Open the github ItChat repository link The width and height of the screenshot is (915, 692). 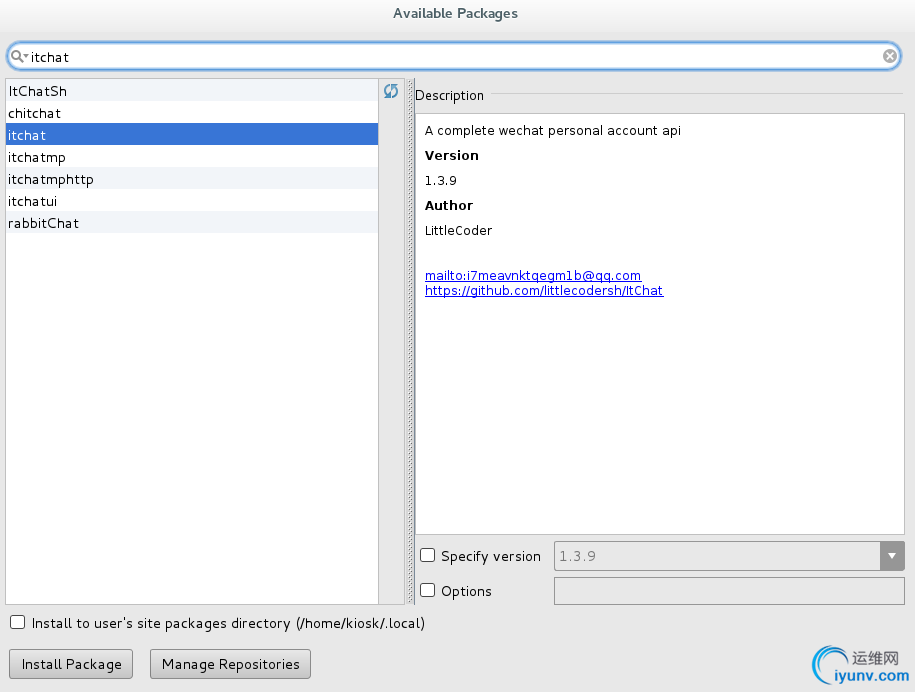[544, 291]
